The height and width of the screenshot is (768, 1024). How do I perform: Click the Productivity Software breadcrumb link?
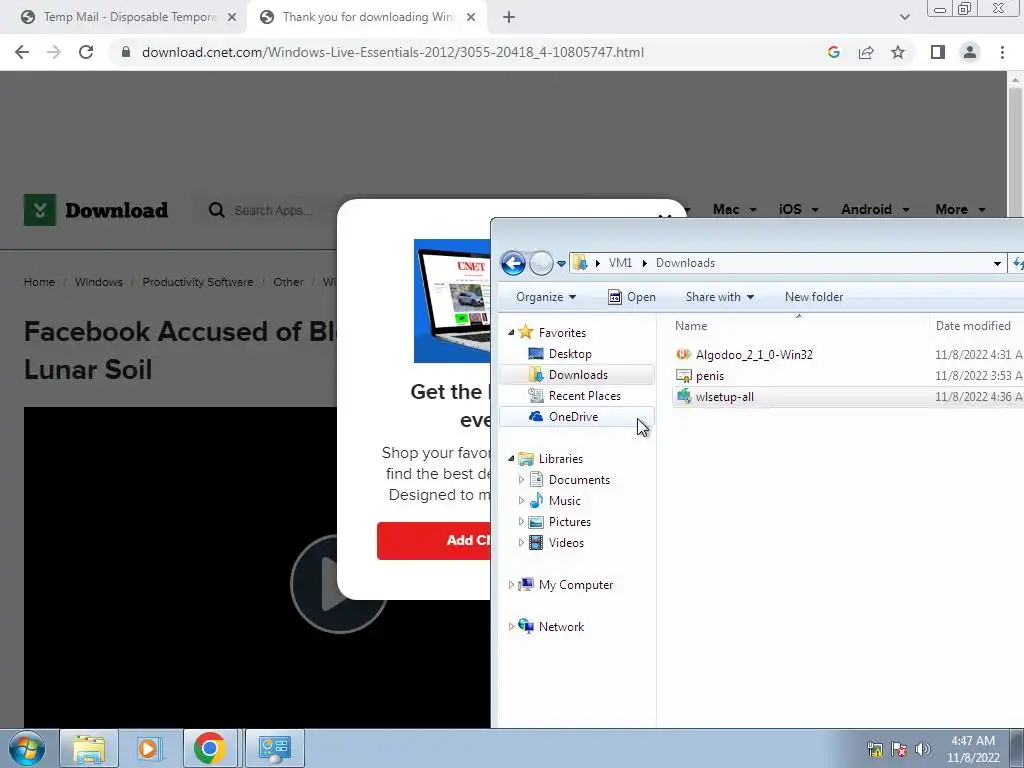pyautogui.click(x=198, y=282)
